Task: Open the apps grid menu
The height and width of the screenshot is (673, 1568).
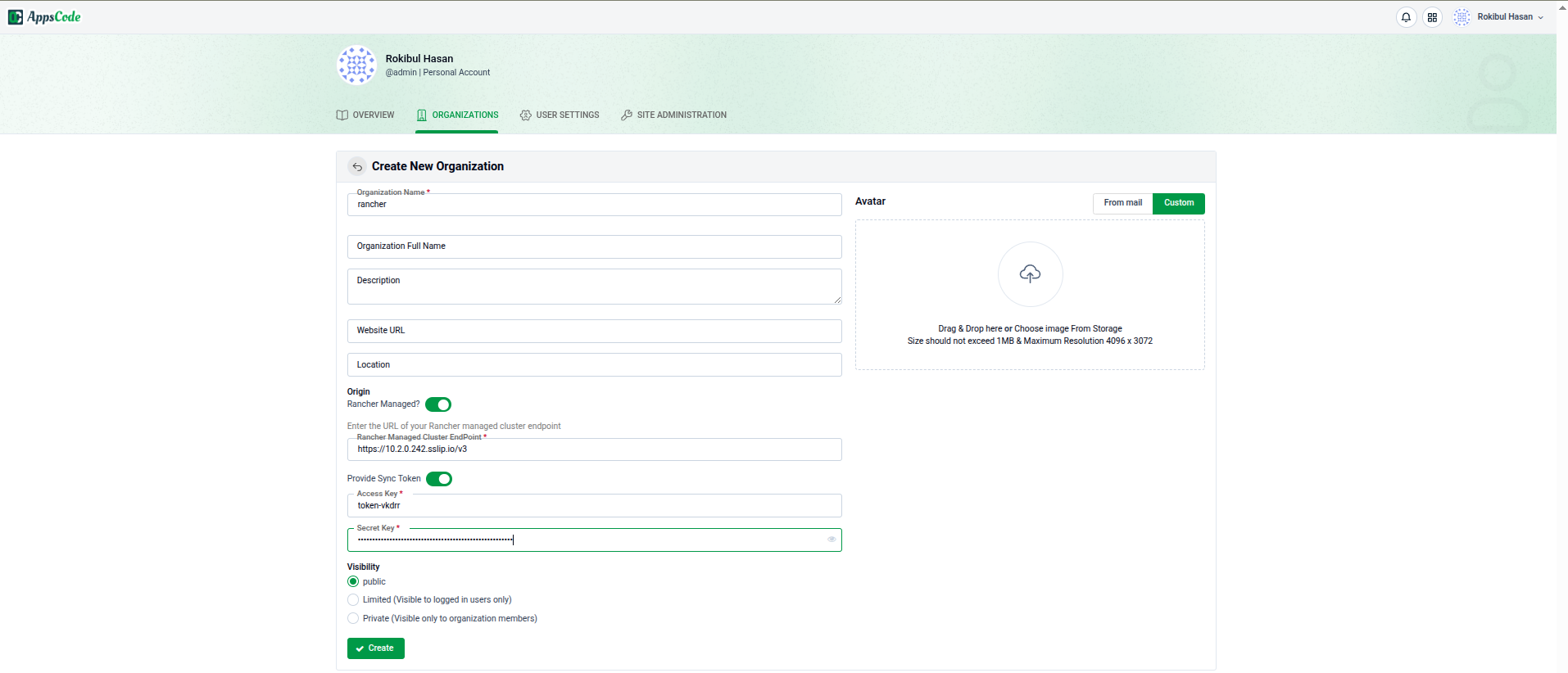Action: pos(1432,17)
